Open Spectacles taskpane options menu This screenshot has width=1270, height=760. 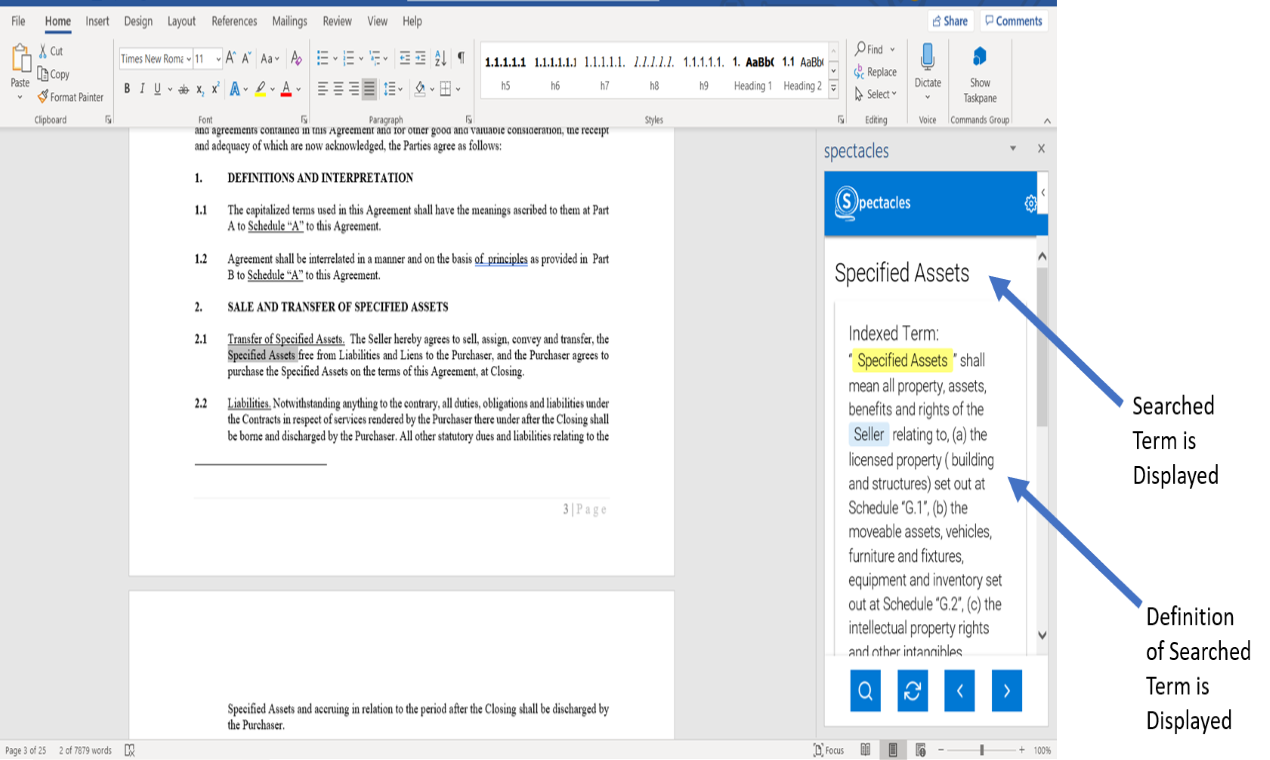click(x=1012, y=148)
